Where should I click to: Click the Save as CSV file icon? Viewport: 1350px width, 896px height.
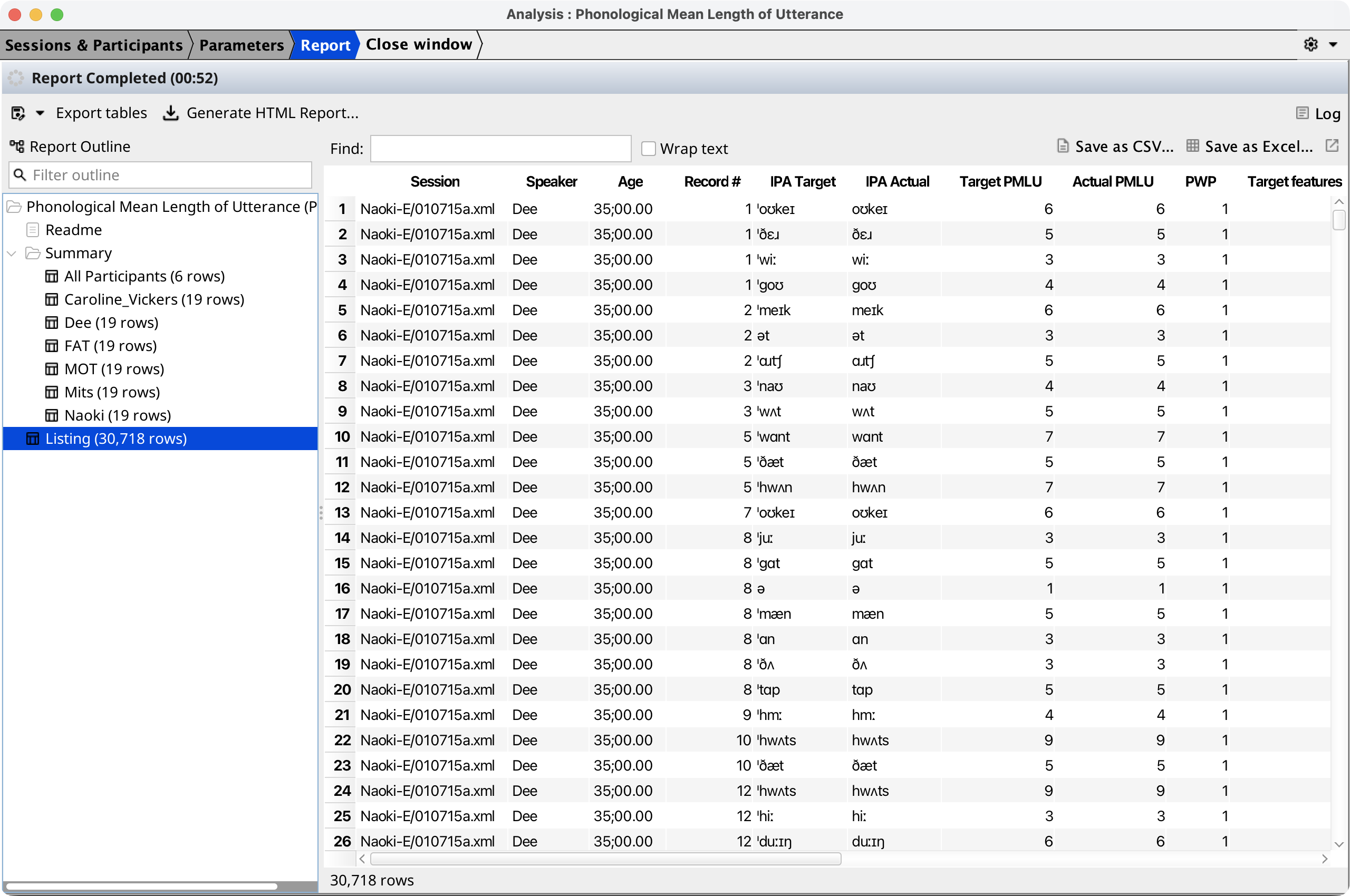(1063, 147)
